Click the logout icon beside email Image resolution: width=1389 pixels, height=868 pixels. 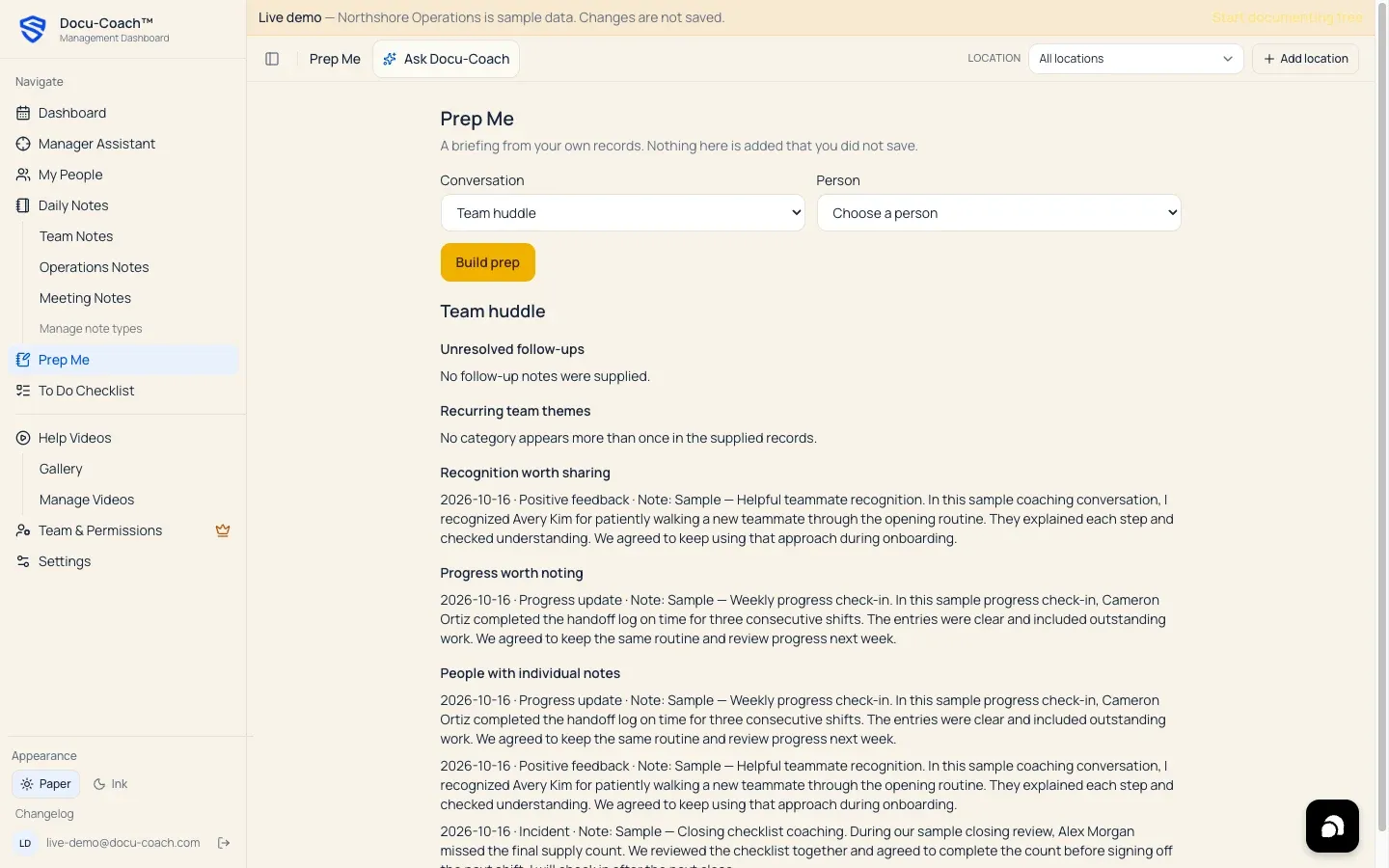(x=224, y=843)
